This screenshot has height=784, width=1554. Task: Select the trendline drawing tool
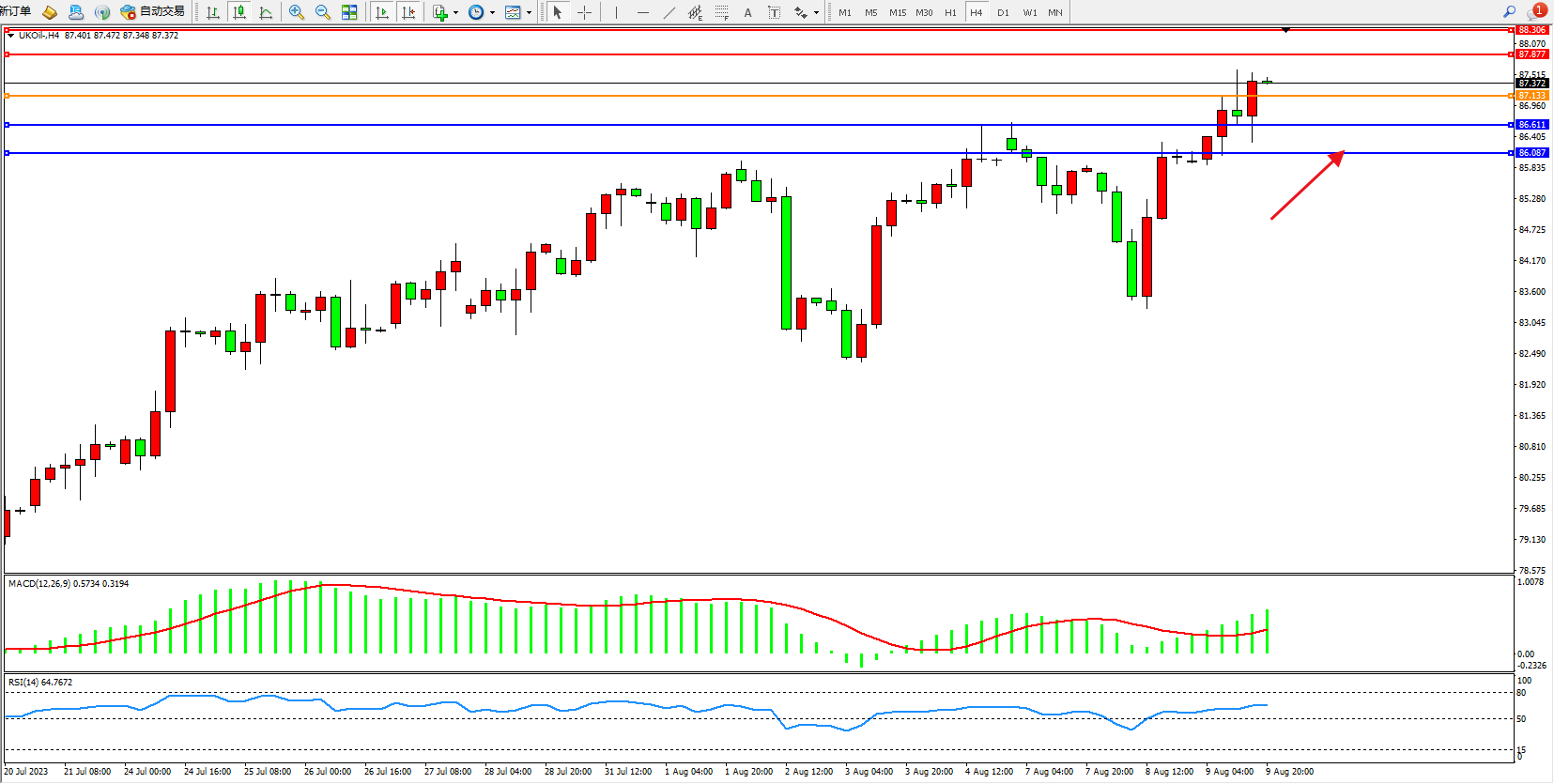669,12
